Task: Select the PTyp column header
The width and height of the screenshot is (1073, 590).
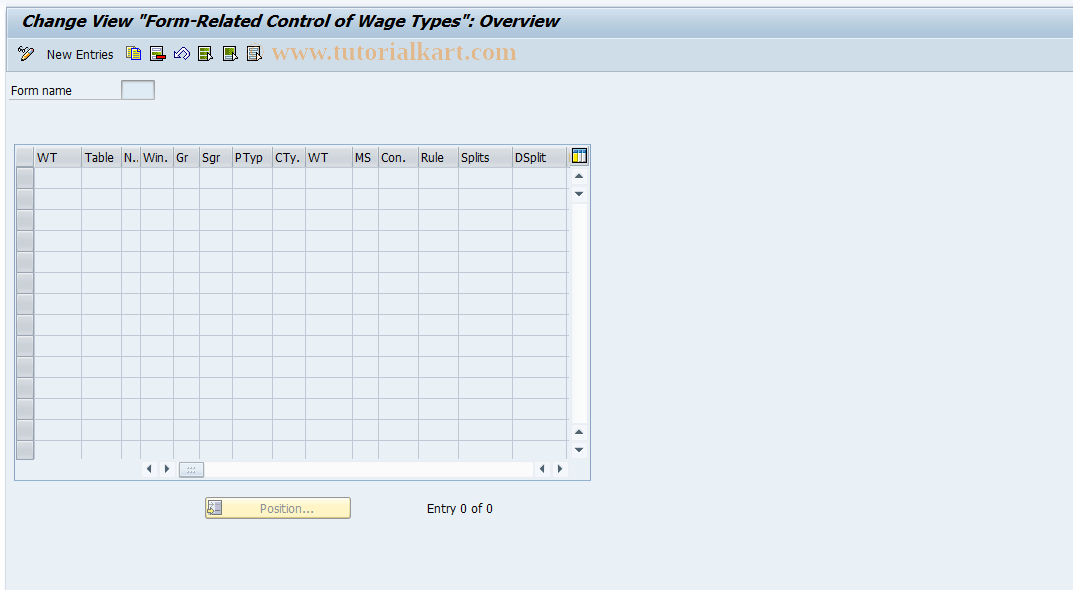Action: pos(253,157)
